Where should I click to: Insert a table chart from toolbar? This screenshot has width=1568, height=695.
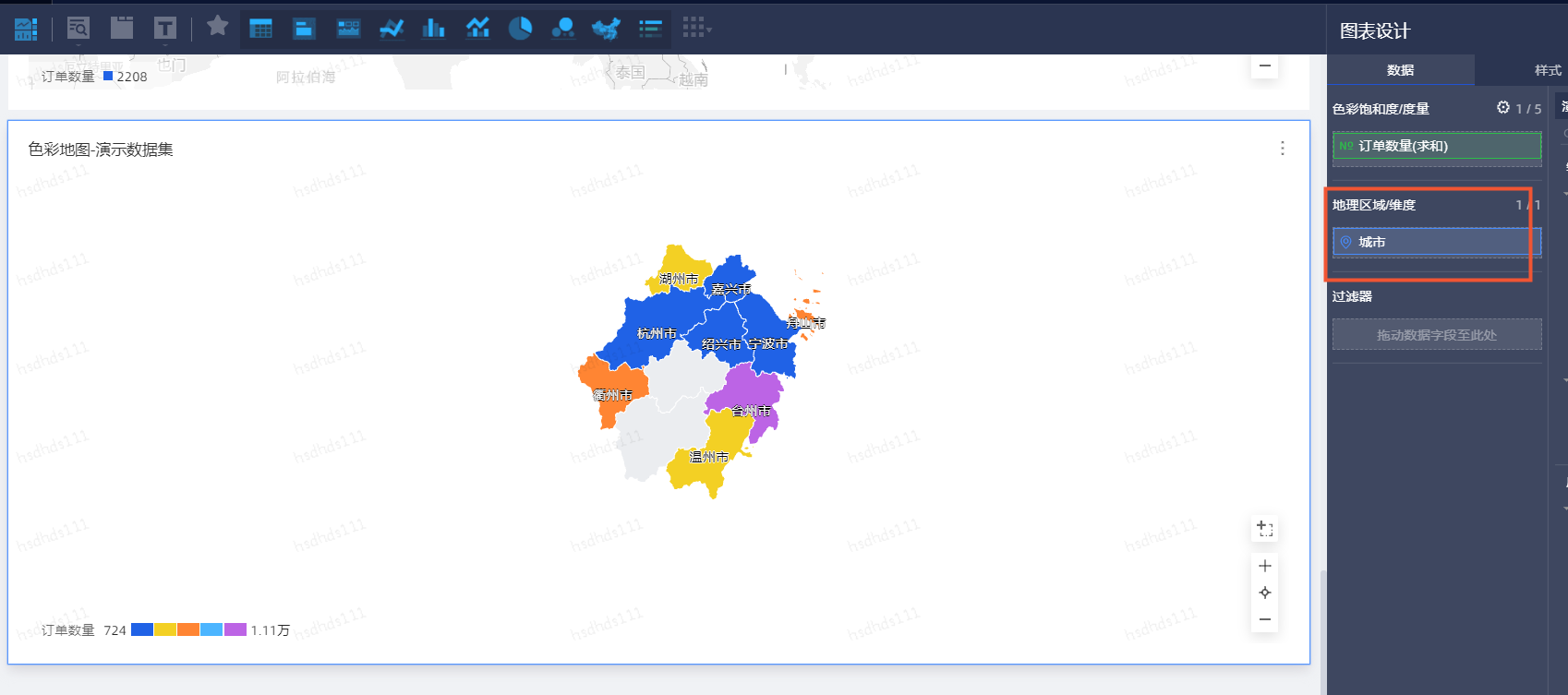point(261,29)
